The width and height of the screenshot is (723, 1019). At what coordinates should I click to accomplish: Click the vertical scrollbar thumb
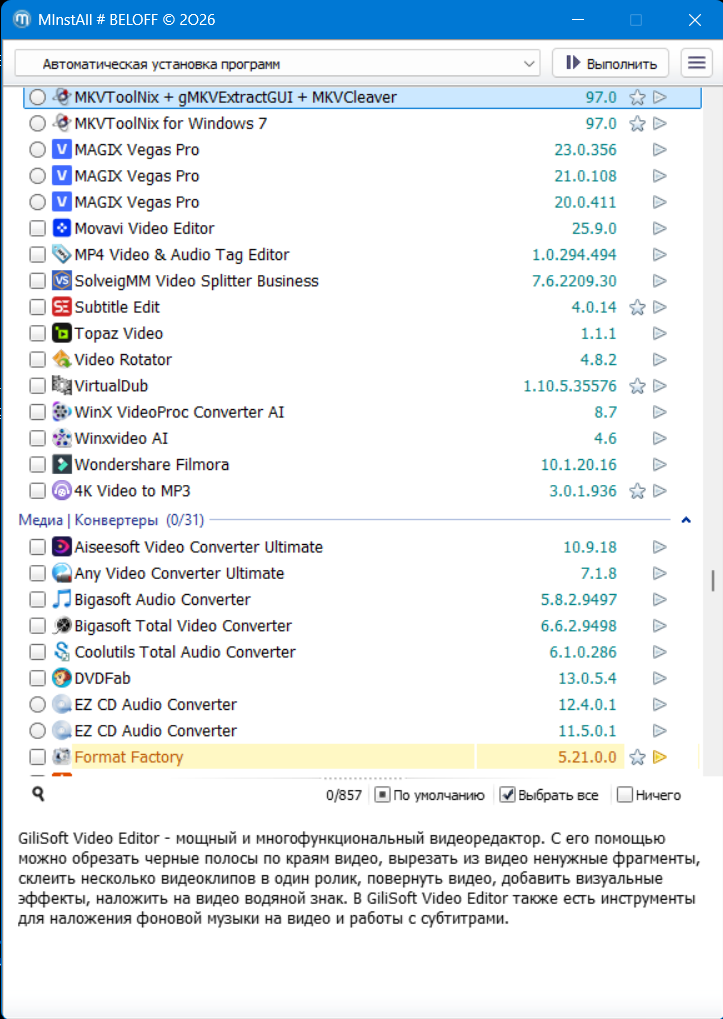pyautogui.click(x=713, y=580)
